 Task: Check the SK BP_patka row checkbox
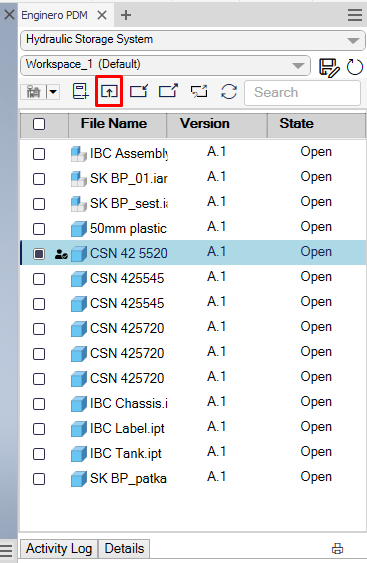click(39, 479)
